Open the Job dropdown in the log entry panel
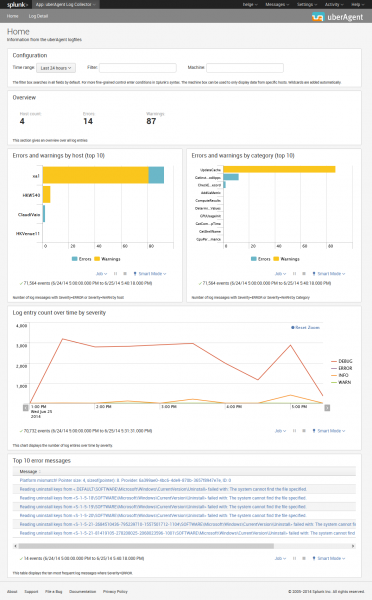 (281, 430)
